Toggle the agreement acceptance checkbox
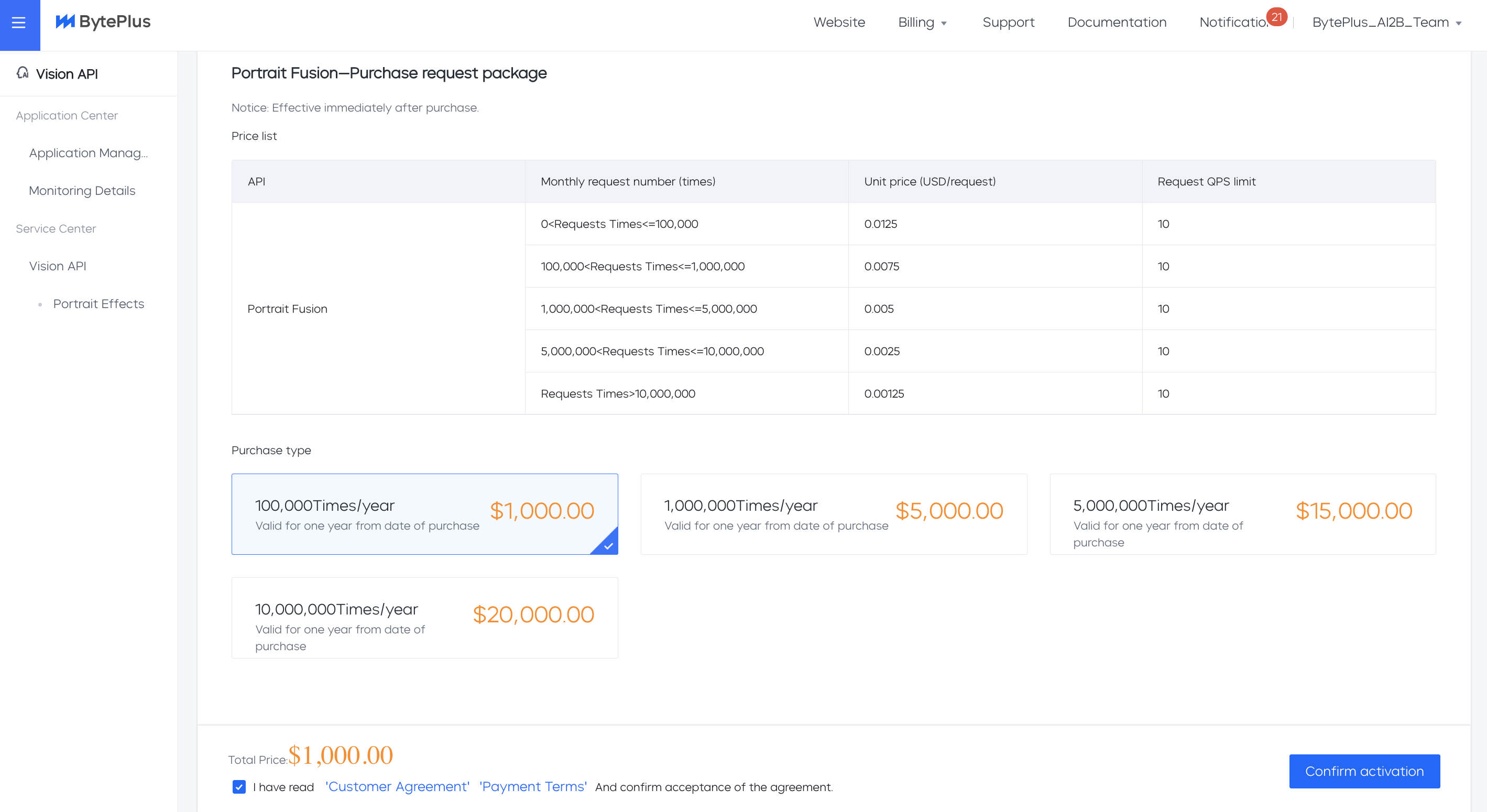This screenshot has height=812, width=1487. click(239, 787)
